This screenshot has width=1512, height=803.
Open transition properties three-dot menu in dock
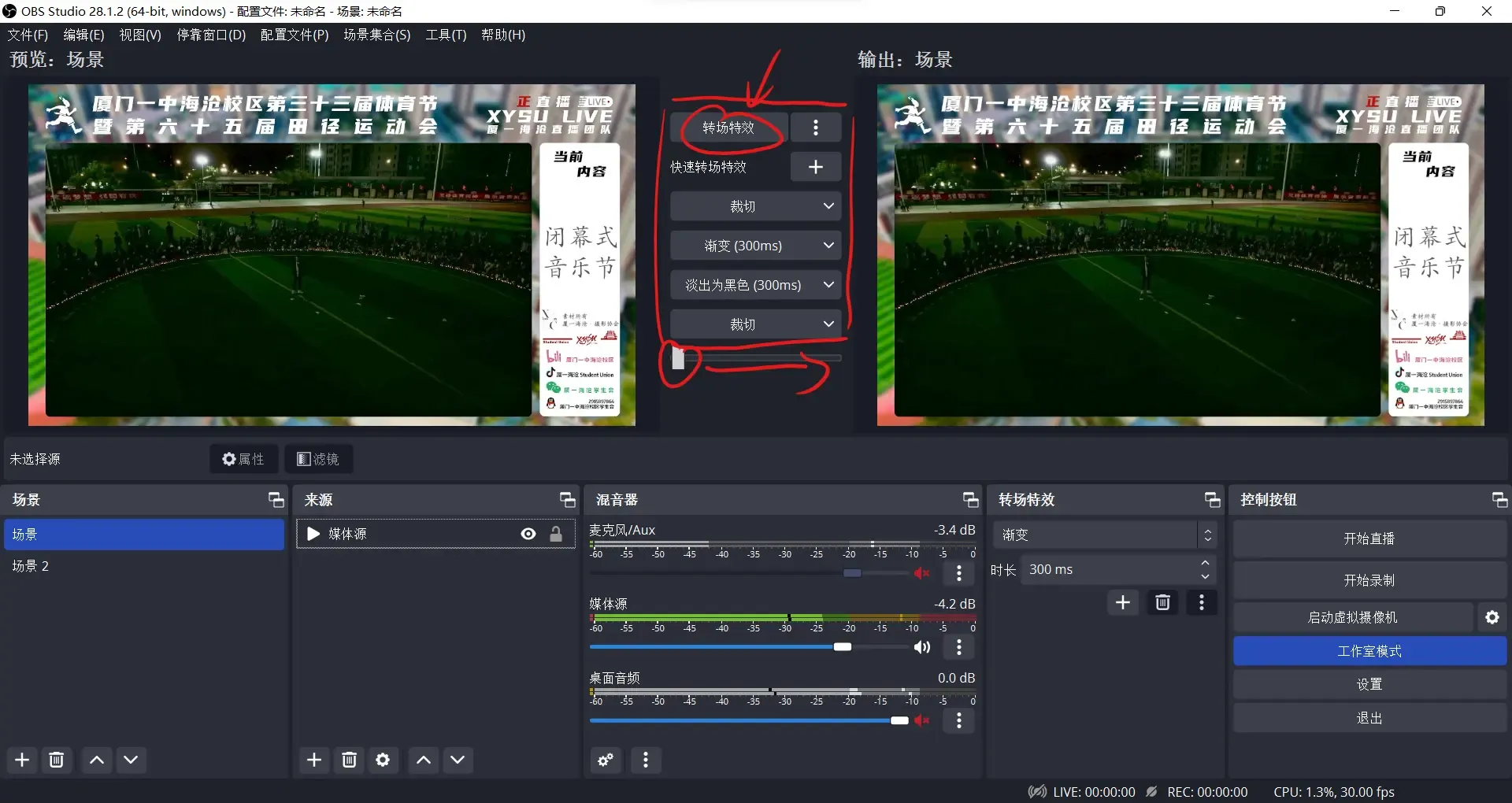click(x=1202, y=602)
